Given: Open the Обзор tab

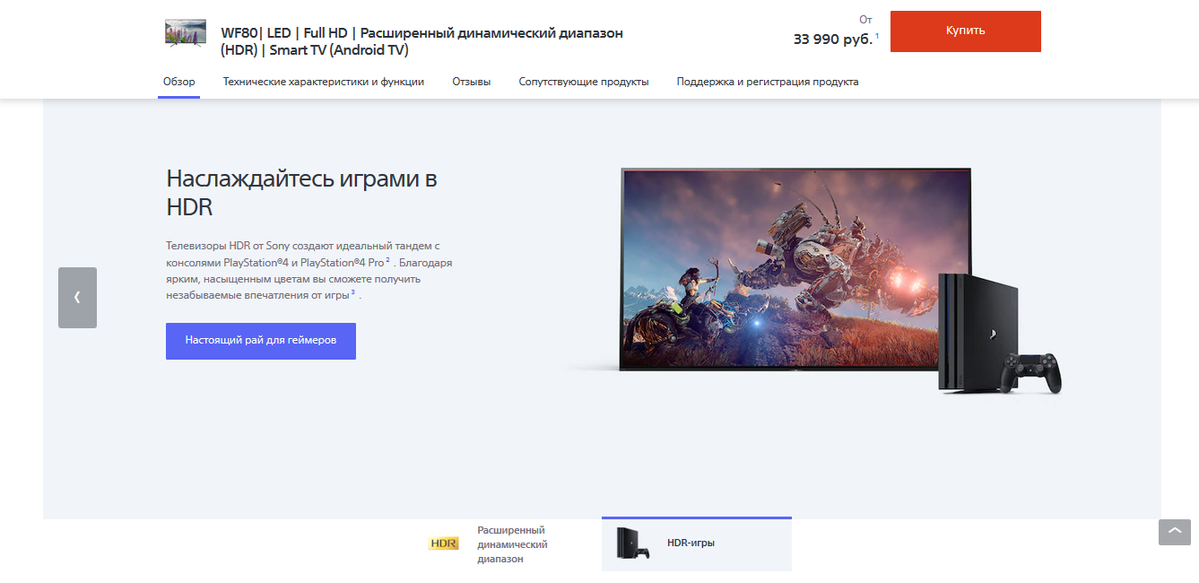Looking at the screenshot, I should (179, 82).
